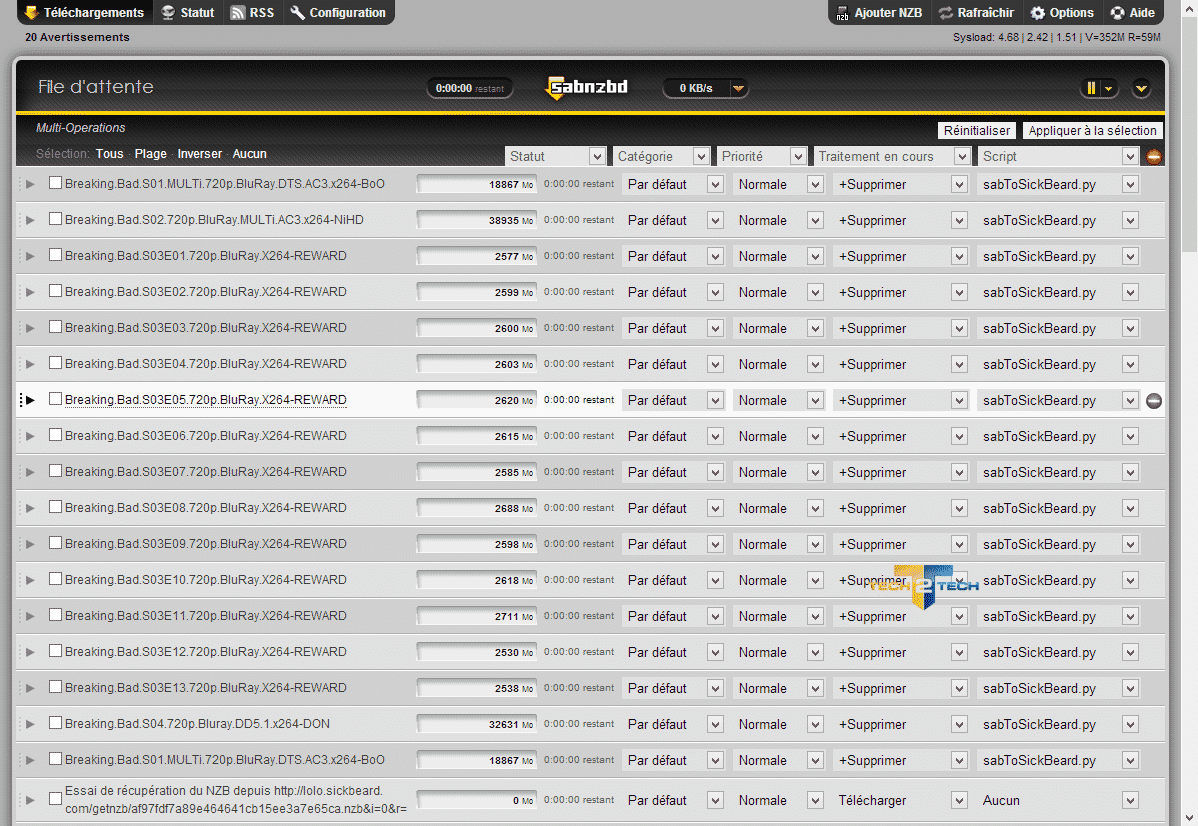
Task: Switch to the Statut tab
Action: click(187, 13)
